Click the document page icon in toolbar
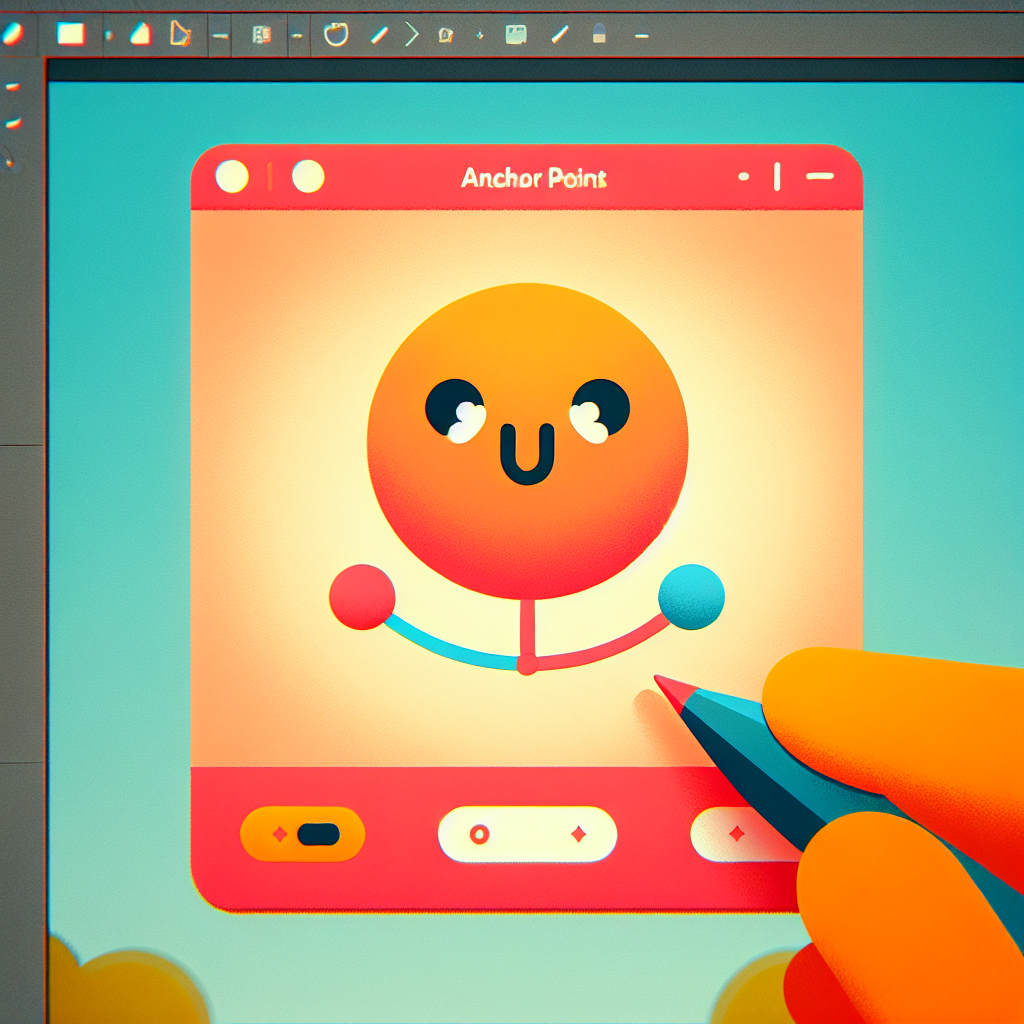 263,35
